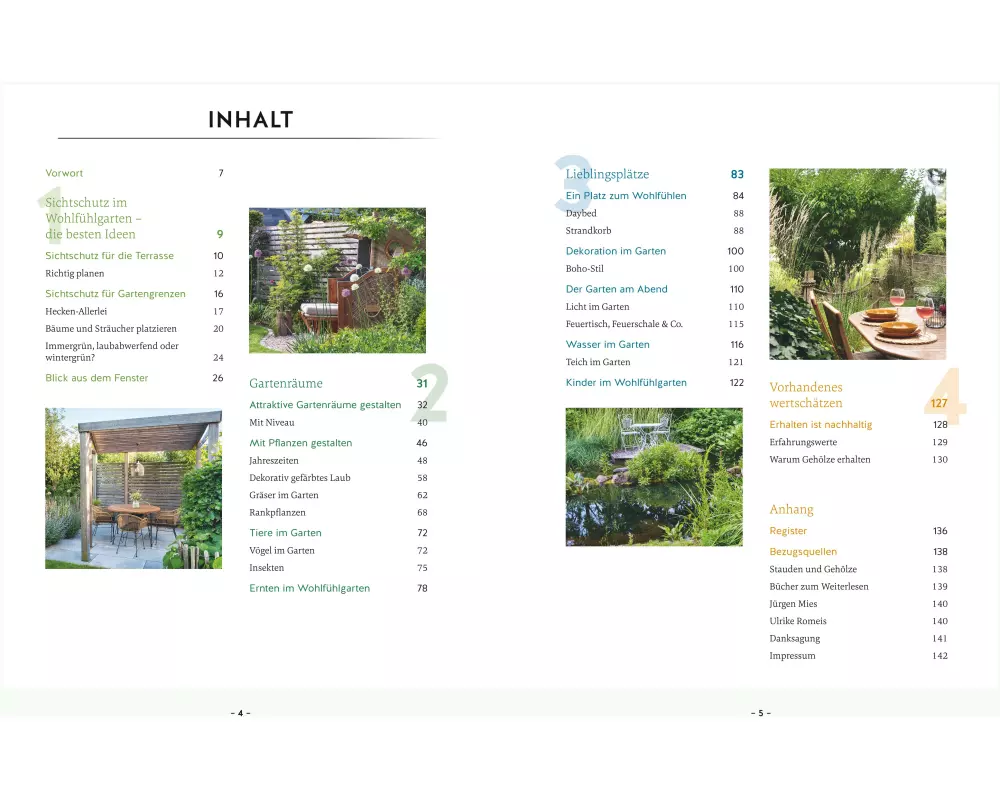Viewport: 1000px width, 800px height.
Task: Open the 'Strandkorb' entry
Action: 588,231
